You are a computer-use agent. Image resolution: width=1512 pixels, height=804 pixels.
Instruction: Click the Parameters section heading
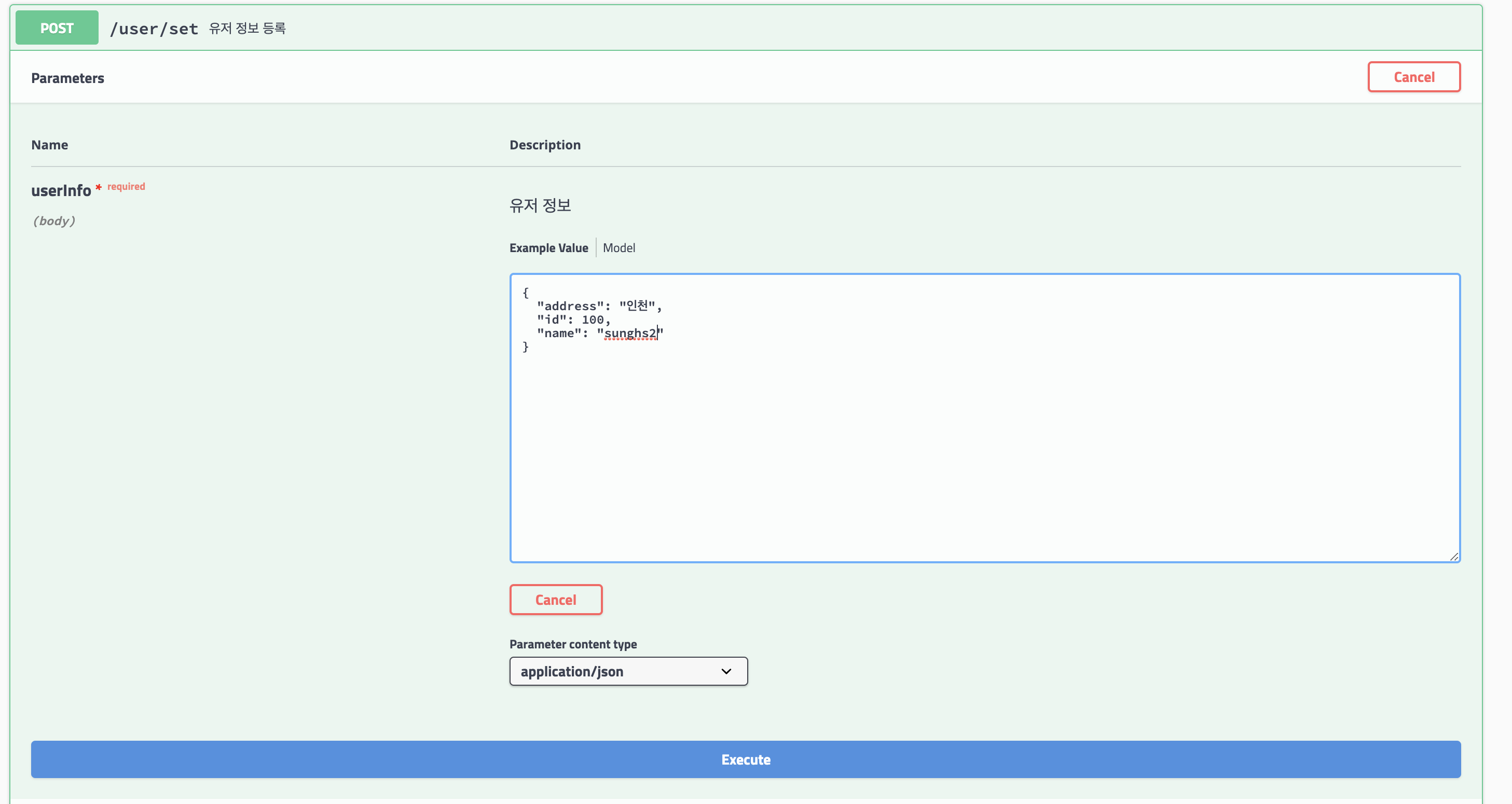click(67, 78)
